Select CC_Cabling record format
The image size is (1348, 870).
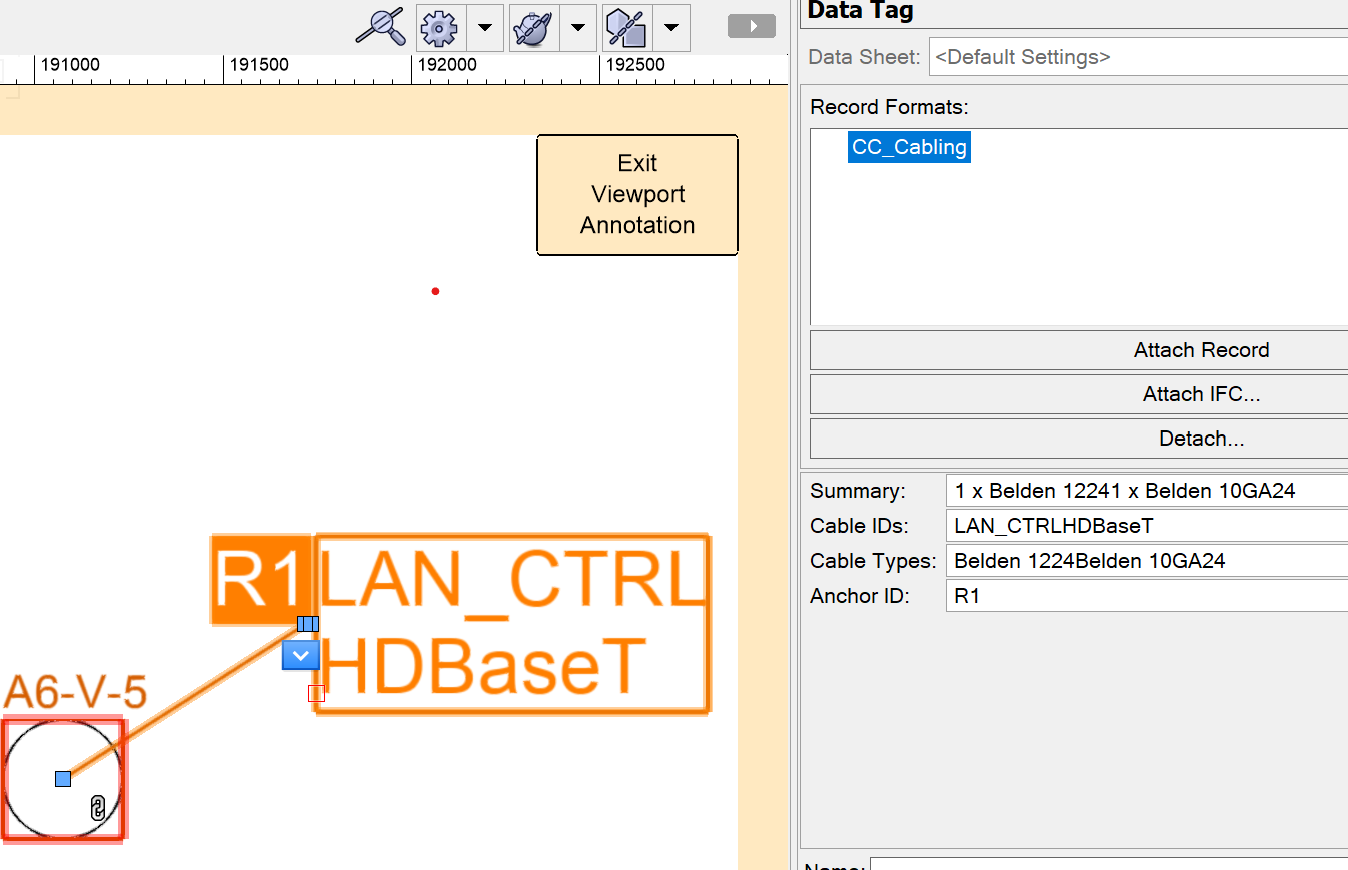pyautogui.click(x=909, y=147)
